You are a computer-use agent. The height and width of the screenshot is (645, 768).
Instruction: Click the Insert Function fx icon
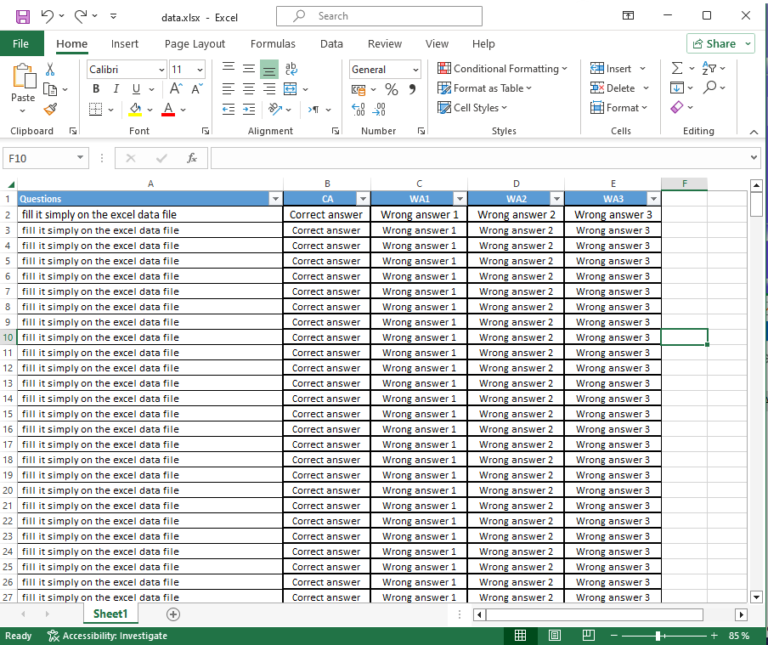(191, 158)
